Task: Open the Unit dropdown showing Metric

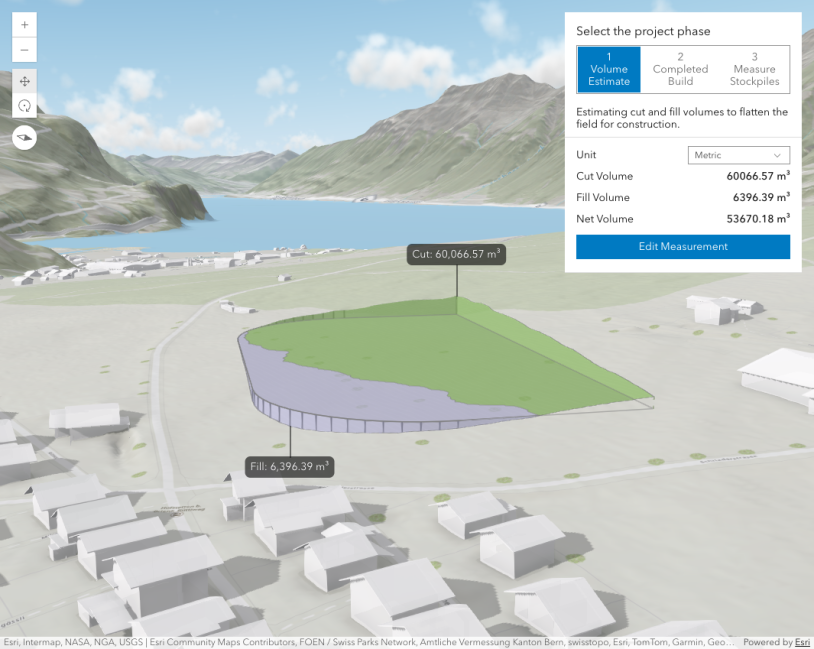Action: point(738,155)
